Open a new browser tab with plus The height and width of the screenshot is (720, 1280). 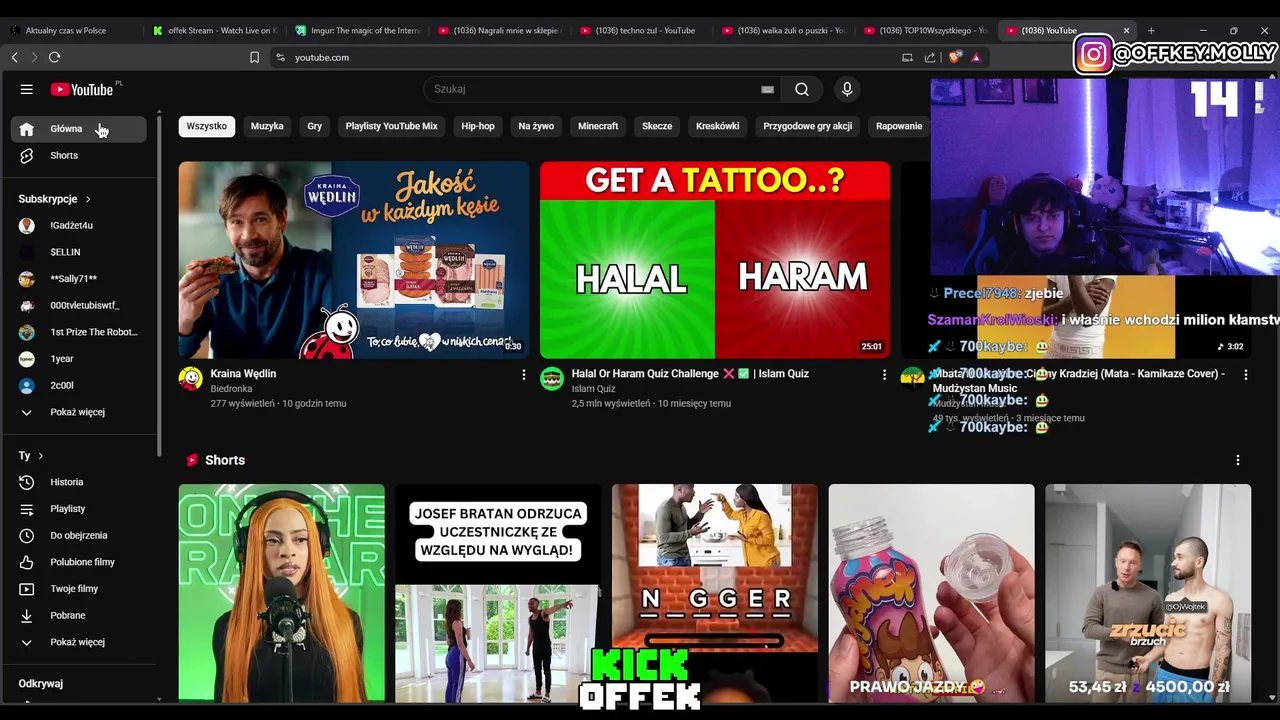(1151, 30)
